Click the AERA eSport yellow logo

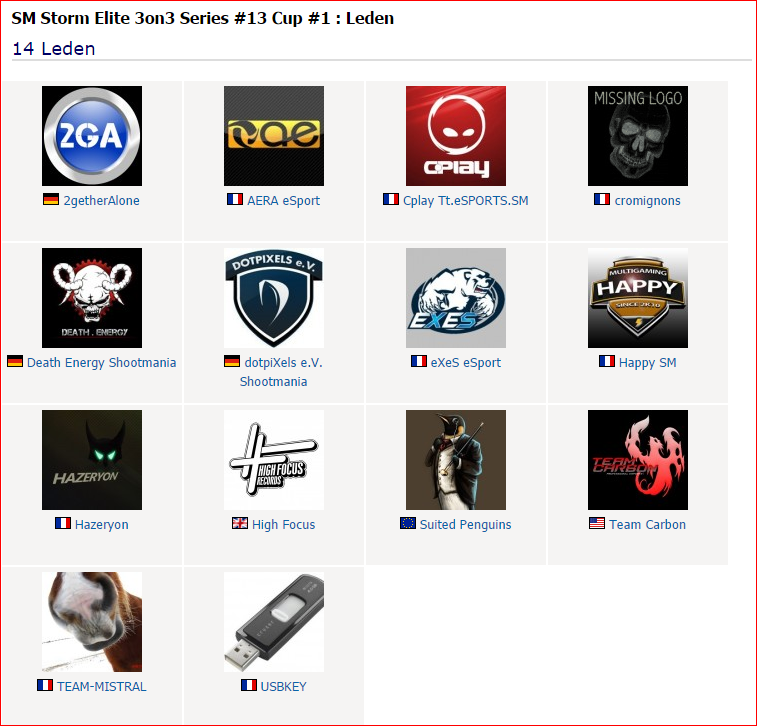[274, 136]
